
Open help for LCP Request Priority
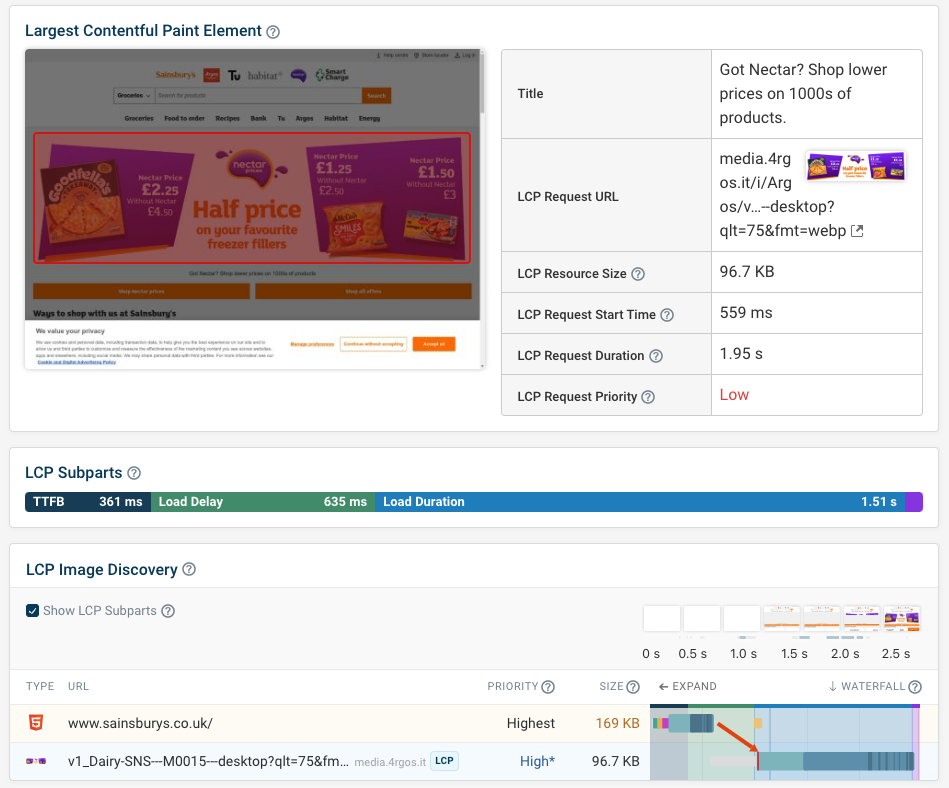648,397
